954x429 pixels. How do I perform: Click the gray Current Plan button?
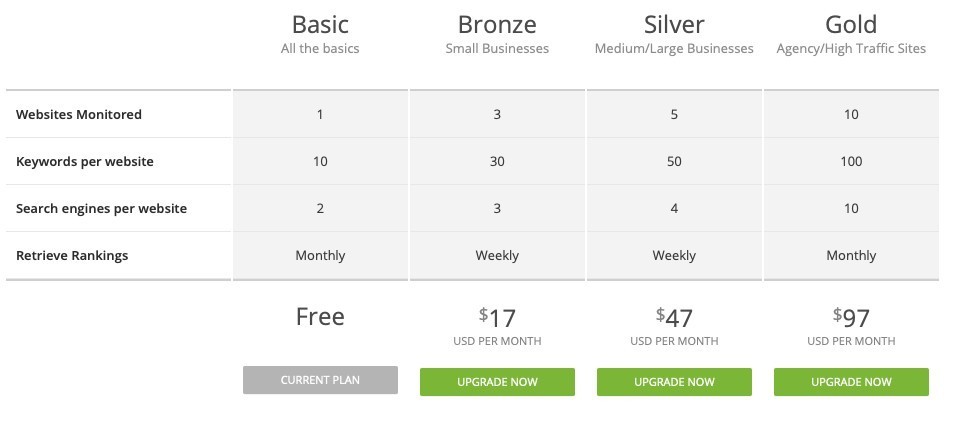[x=320, y=380]
